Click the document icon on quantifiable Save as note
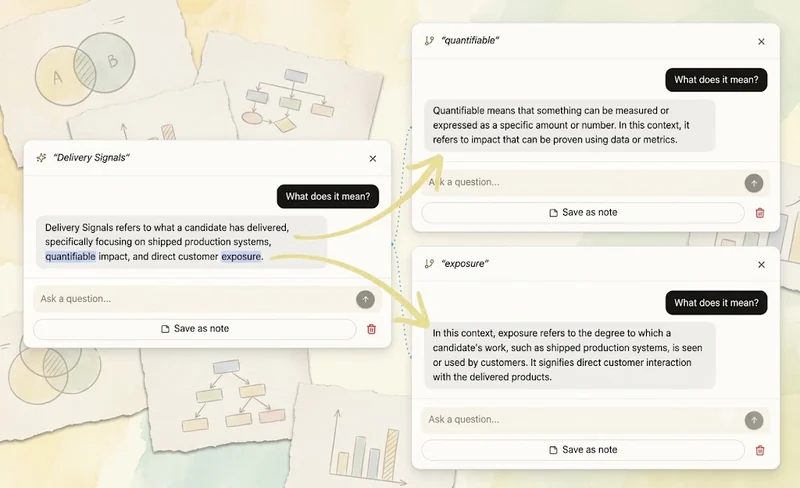Screen dimensions: 800x488 [x=554, y=213]
